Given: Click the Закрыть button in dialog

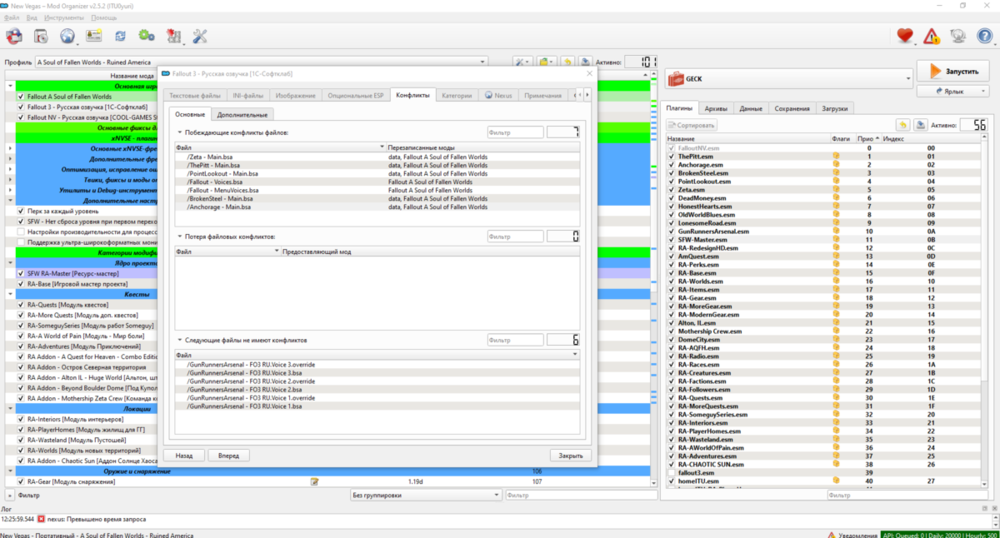Looking at the screenshot, I should pos(570,456).
